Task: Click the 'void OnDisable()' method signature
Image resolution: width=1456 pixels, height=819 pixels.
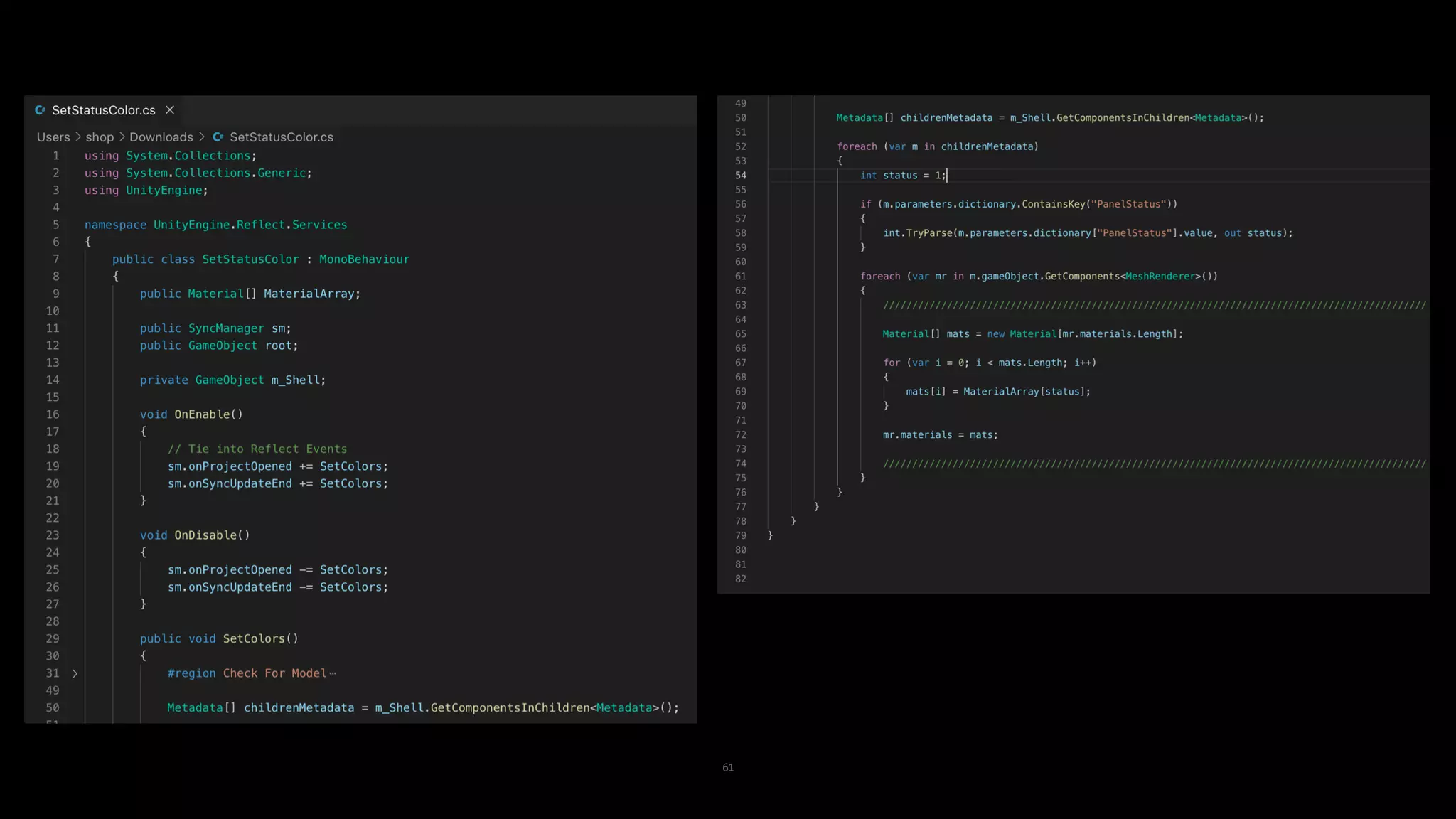Action: (x=195, y=535)
